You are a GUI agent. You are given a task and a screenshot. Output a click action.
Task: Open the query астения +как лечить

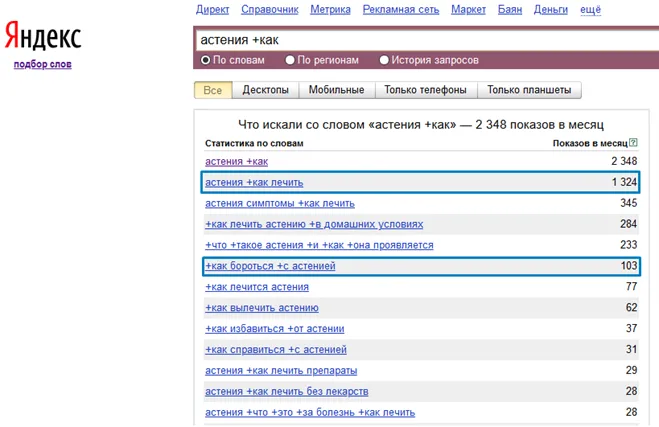[254, 182]
